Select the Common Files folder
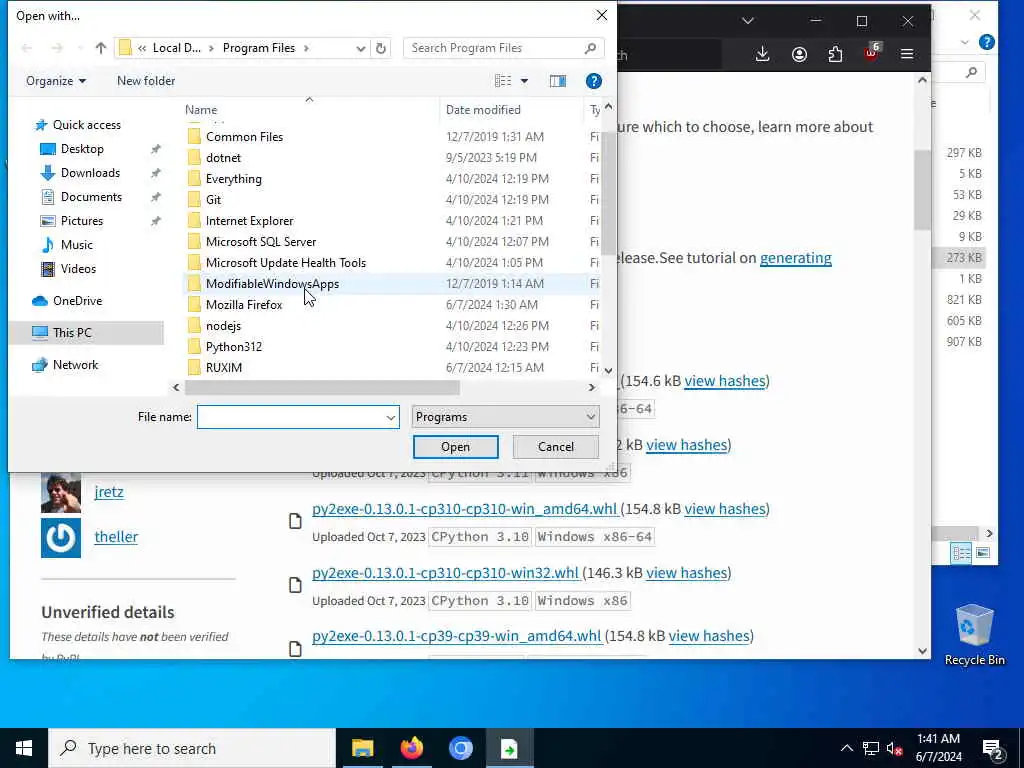 pyautogui.click(x=244, y=136)
